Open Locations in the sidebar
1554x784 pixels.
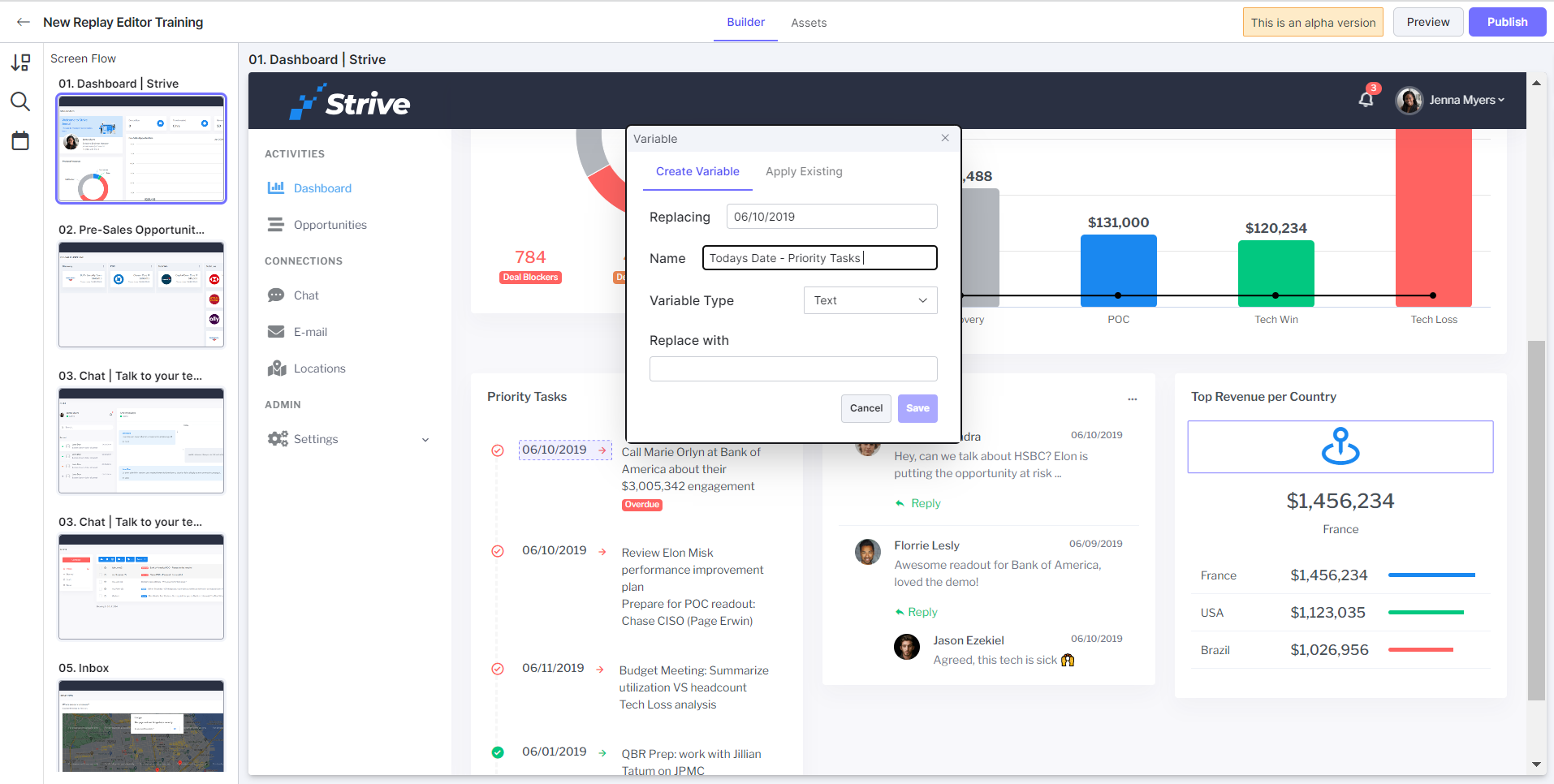coord(320,368)
